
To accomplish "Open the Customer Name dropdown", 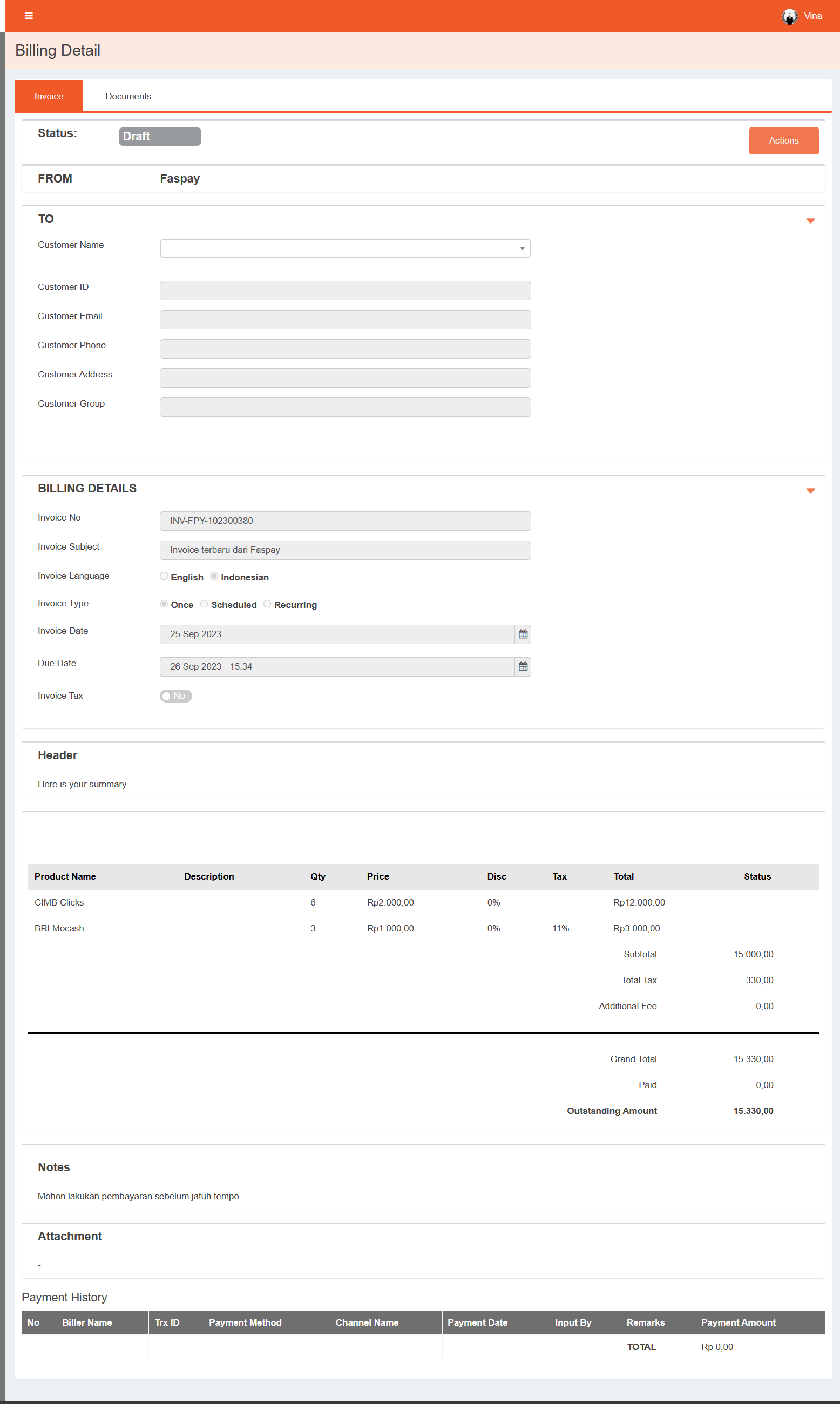I will click(x=345, y=248).
